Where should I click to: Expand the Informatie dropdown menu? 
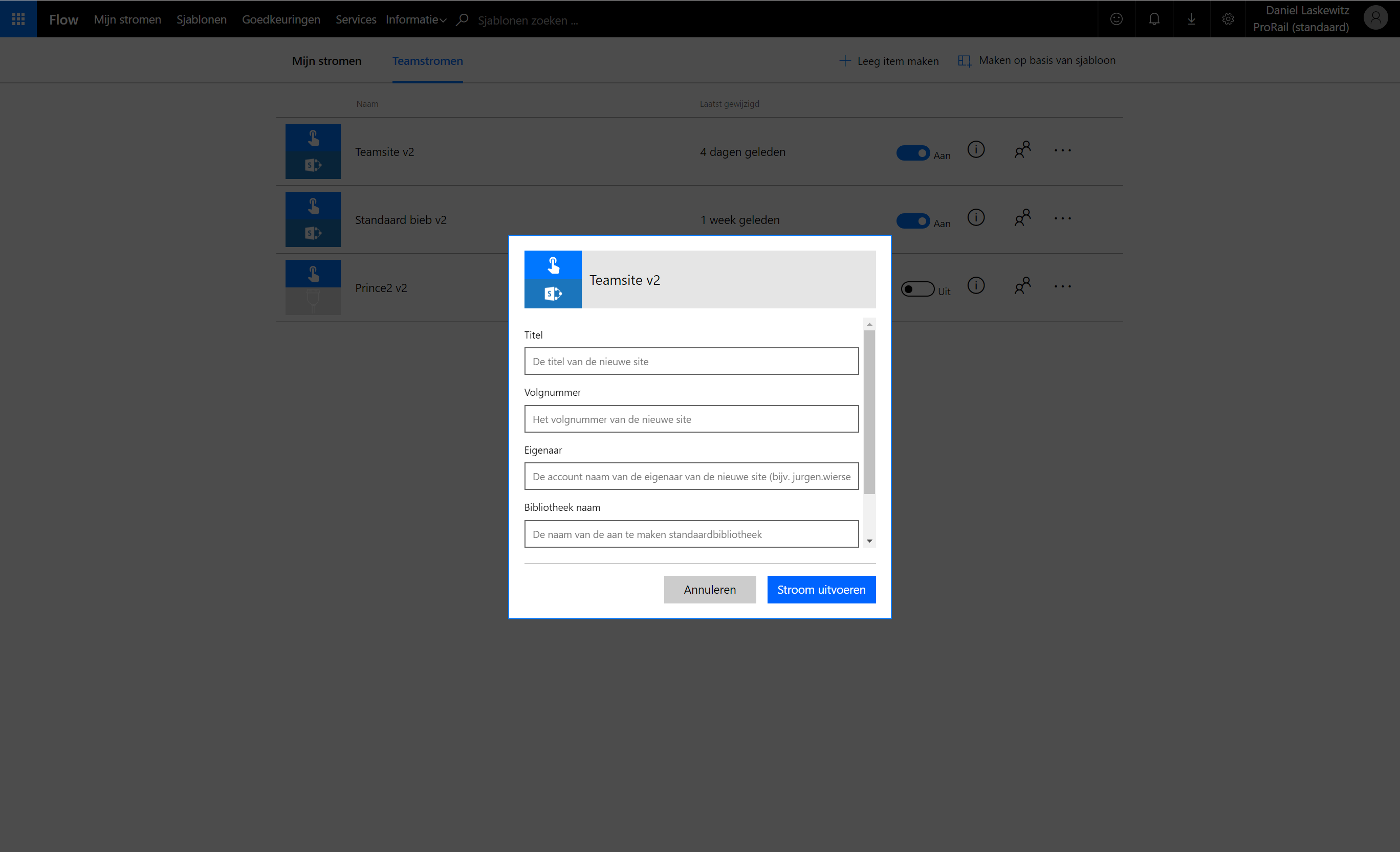click(x=416, y=19)
